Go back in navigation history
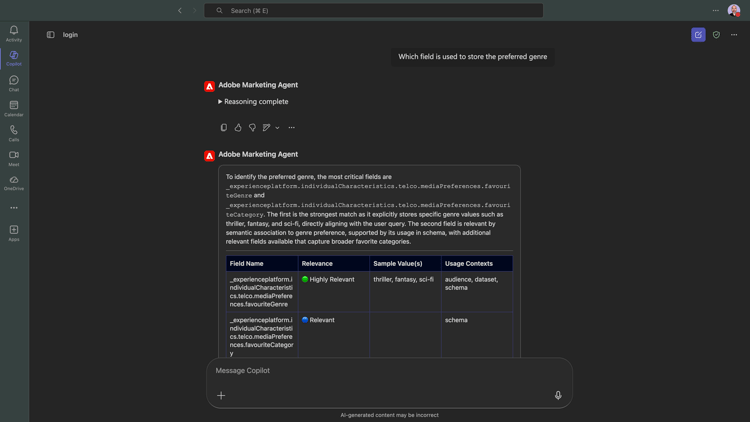750x422 pixels. tap(180, 11)
